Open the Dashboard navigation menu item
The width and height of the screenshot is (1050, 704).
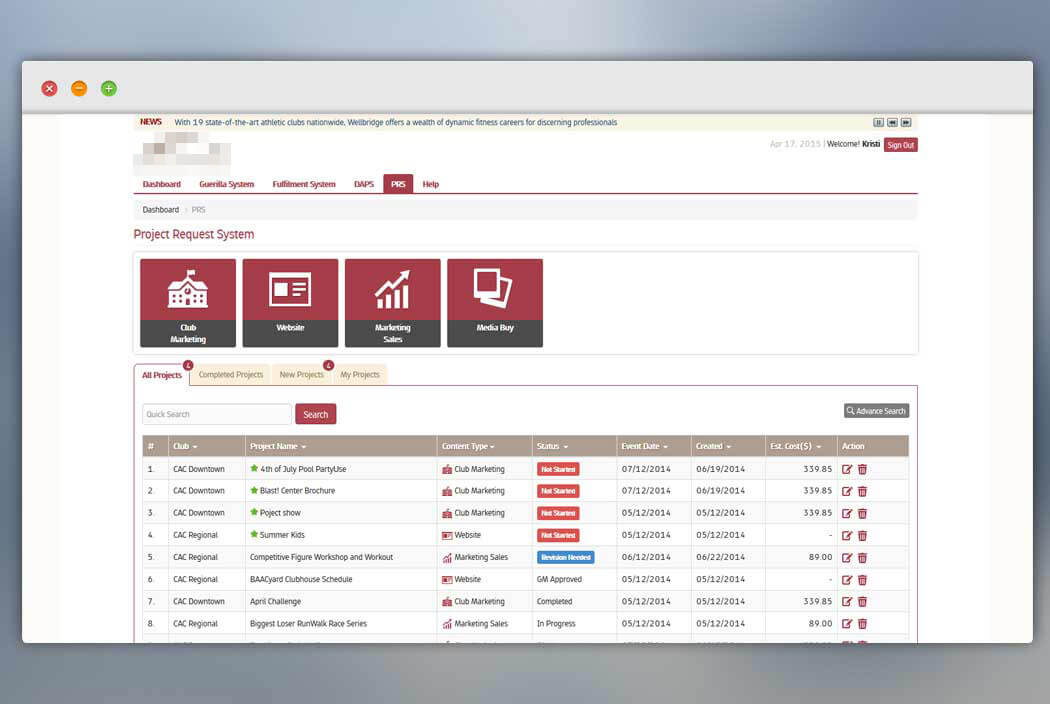click(x=161, y=184)
